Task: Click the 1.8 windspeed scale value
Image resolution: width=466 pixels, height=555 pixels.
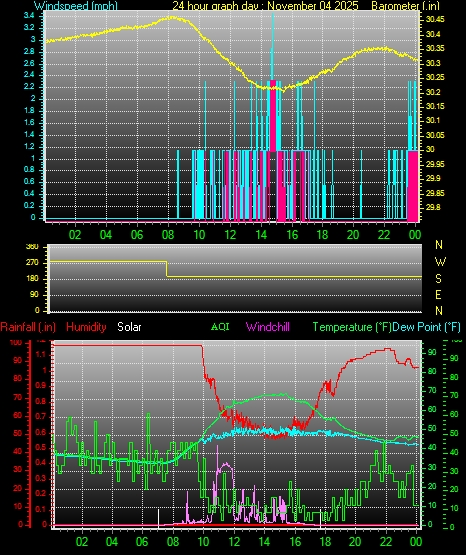Action: (x=29, y=110)
